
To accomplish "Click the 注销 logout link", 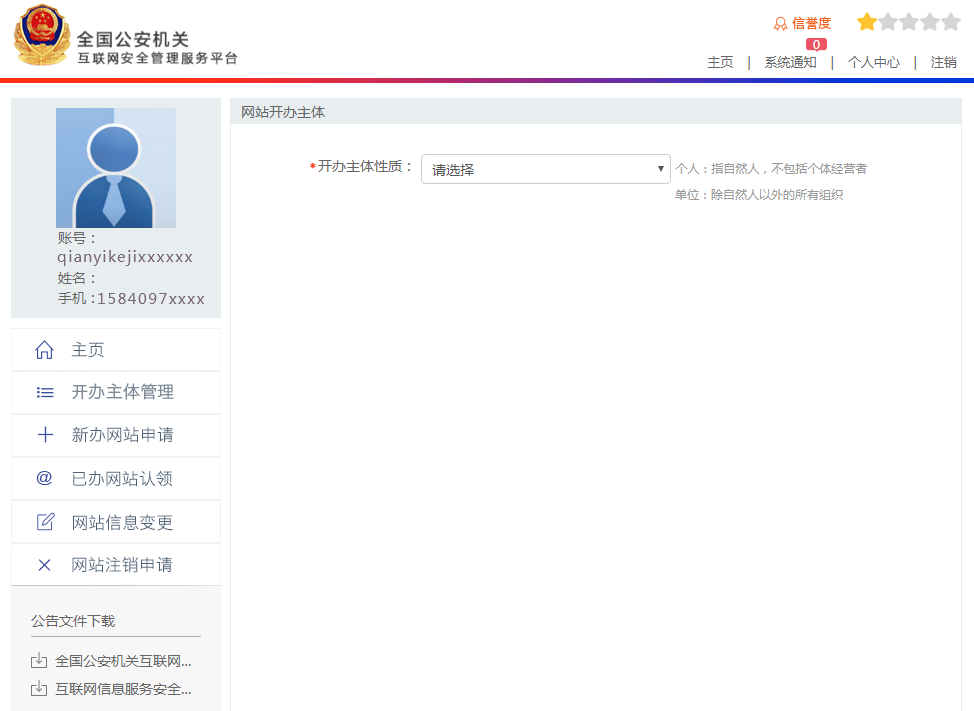I will tap(943, 62).
